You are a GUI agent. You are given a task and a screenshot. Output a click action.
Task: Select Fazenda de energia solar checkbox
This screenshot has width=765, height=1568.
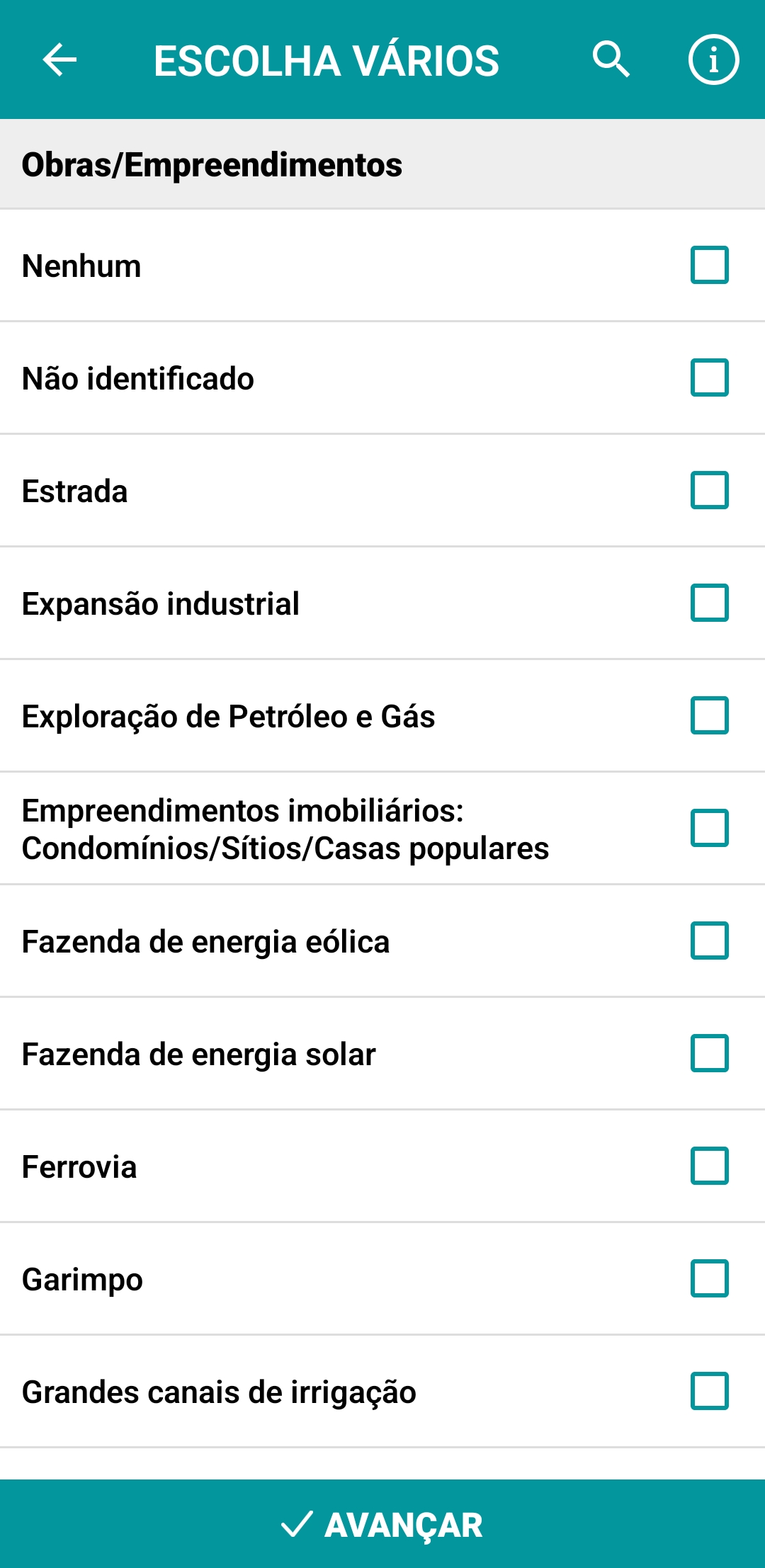tap(709, 1053)
